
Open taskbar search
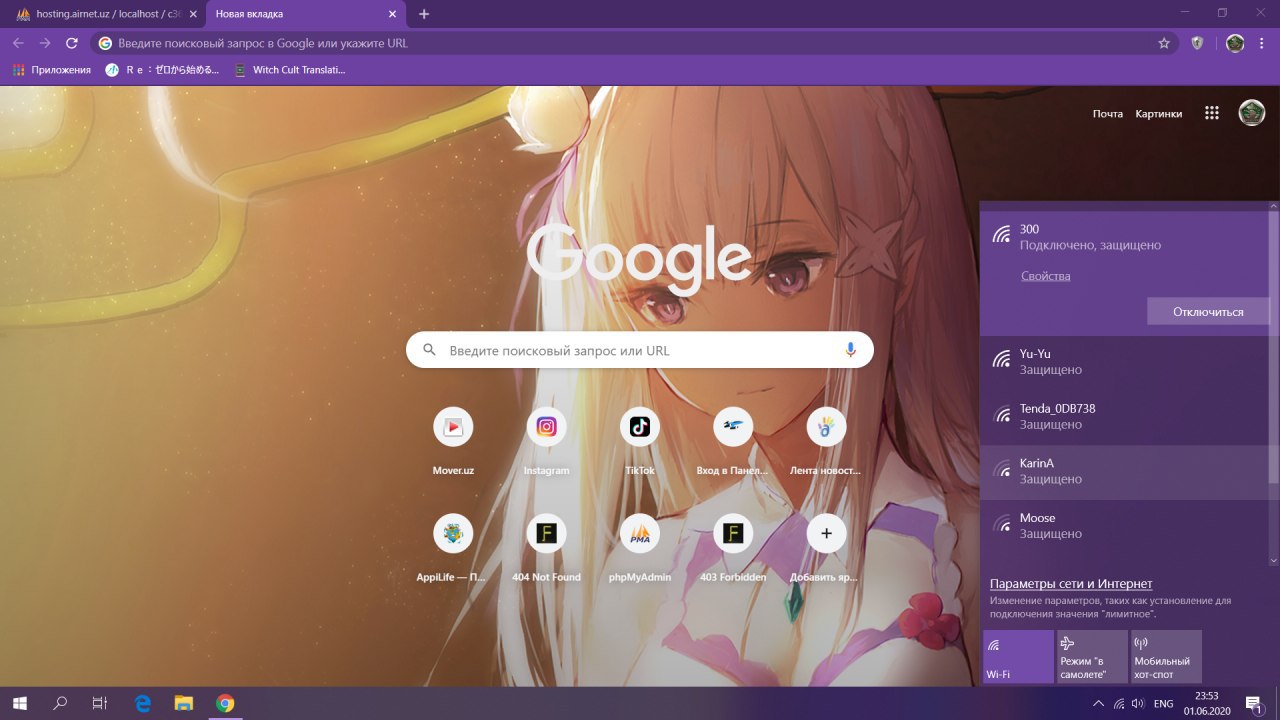point(60,703)
